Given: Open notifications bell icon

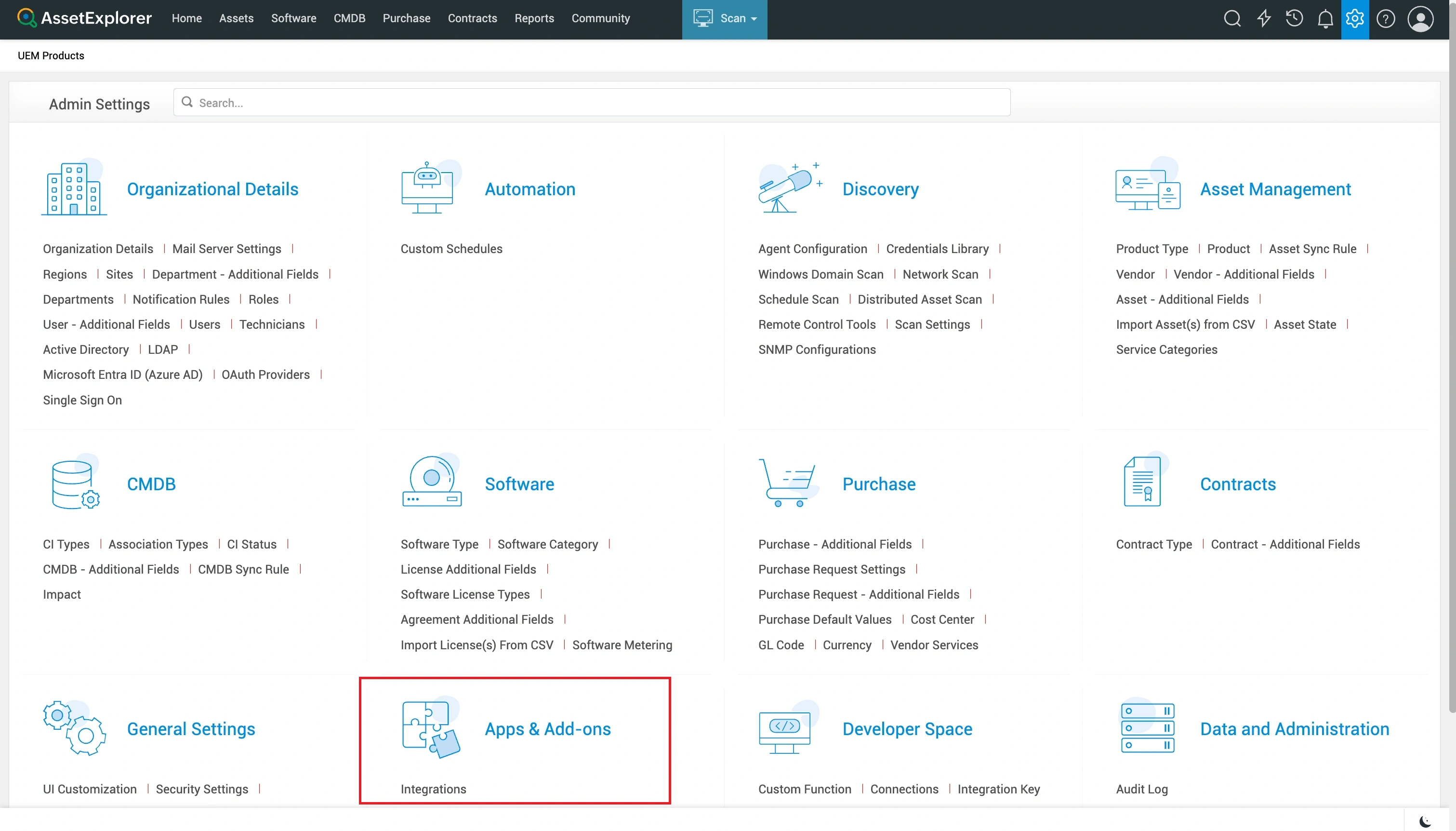Looking at the screenshot, I should click(1325, 19).
